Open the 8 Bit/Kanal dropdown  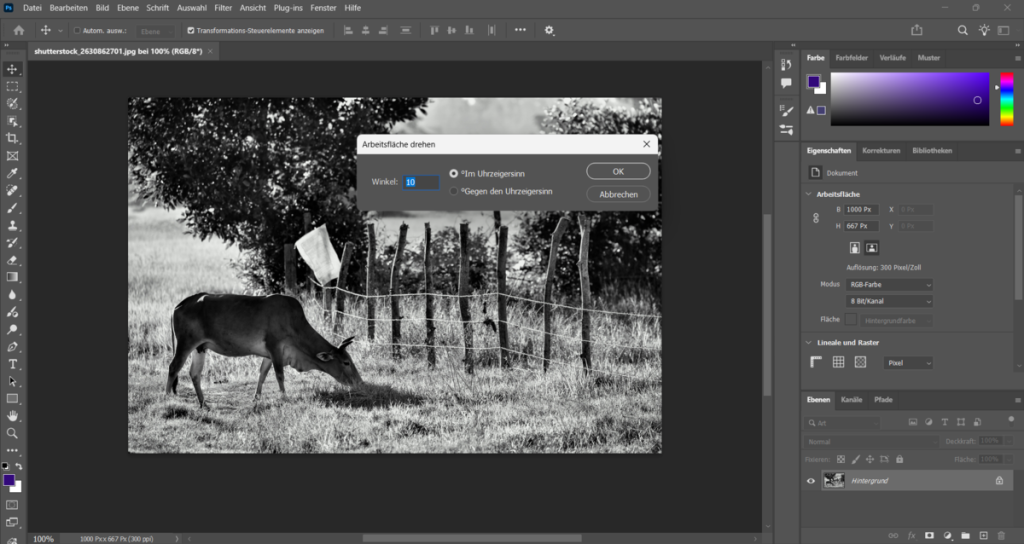click(889, 301)
